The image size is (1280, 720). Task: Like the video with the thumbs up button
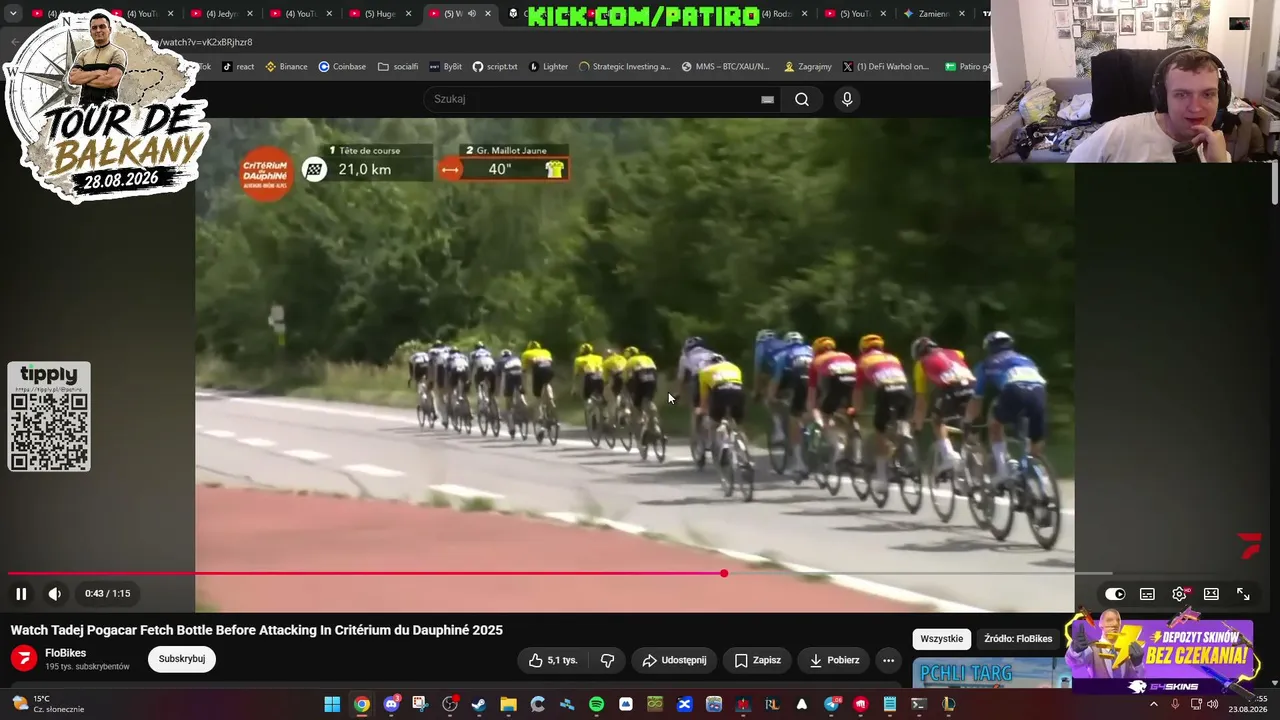[553, 660]
